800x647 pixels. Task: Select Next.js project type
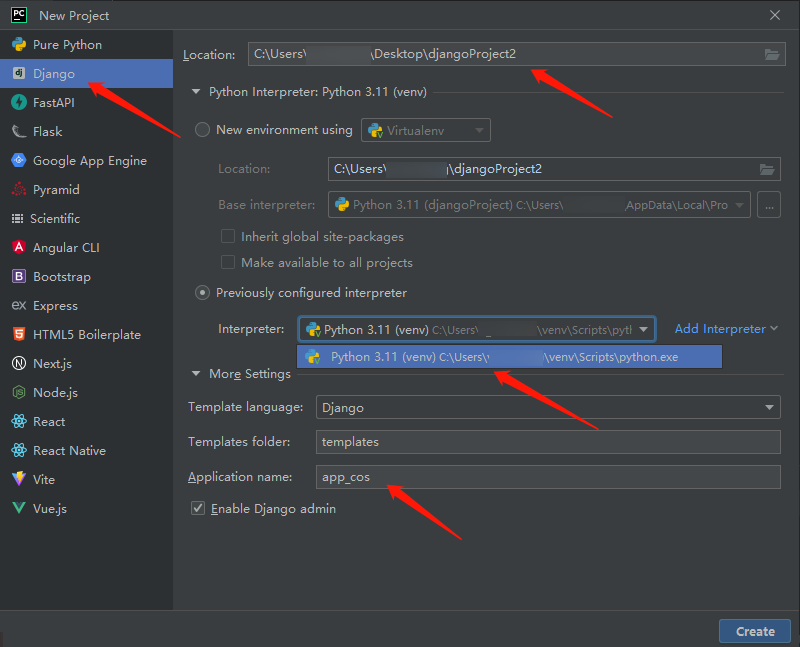point(86,363)
